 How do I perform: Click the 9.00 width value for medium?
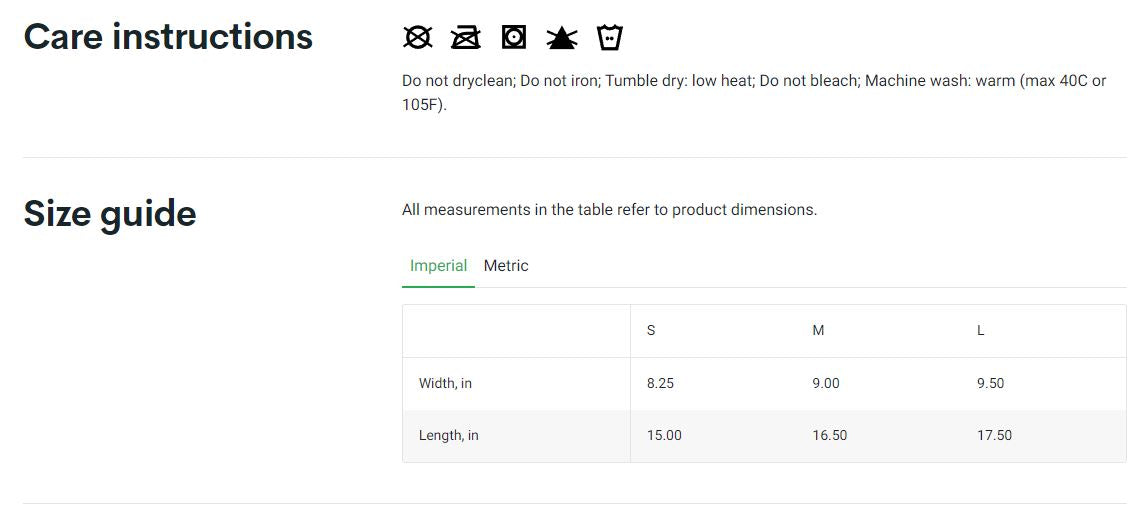pos(826,384)
